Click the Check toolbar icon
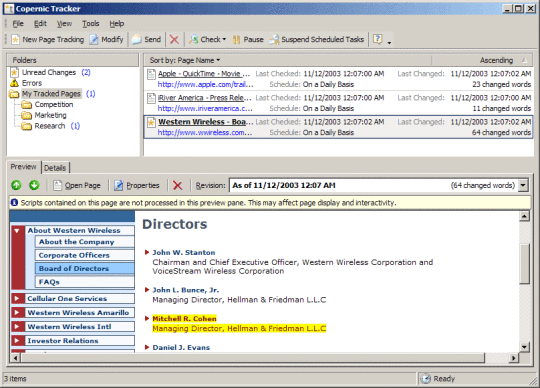The height and width of the screenshot is (388, 540). tap(194, 40)
